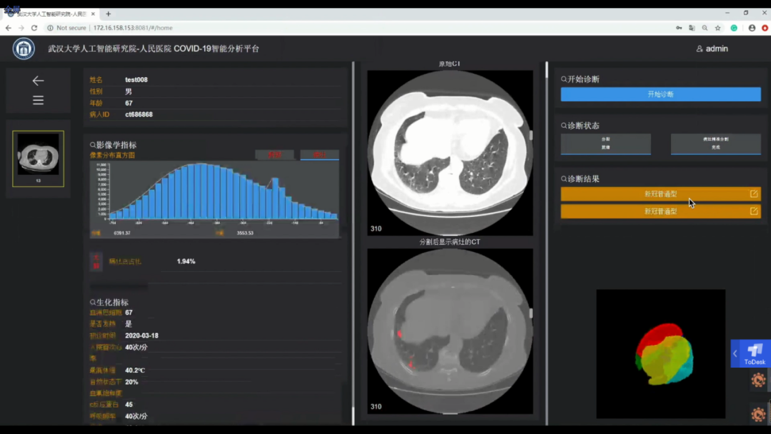Click the blue 开始诊断 start diagnosis button
Screen dimensions: 771x434
[660, 94]
